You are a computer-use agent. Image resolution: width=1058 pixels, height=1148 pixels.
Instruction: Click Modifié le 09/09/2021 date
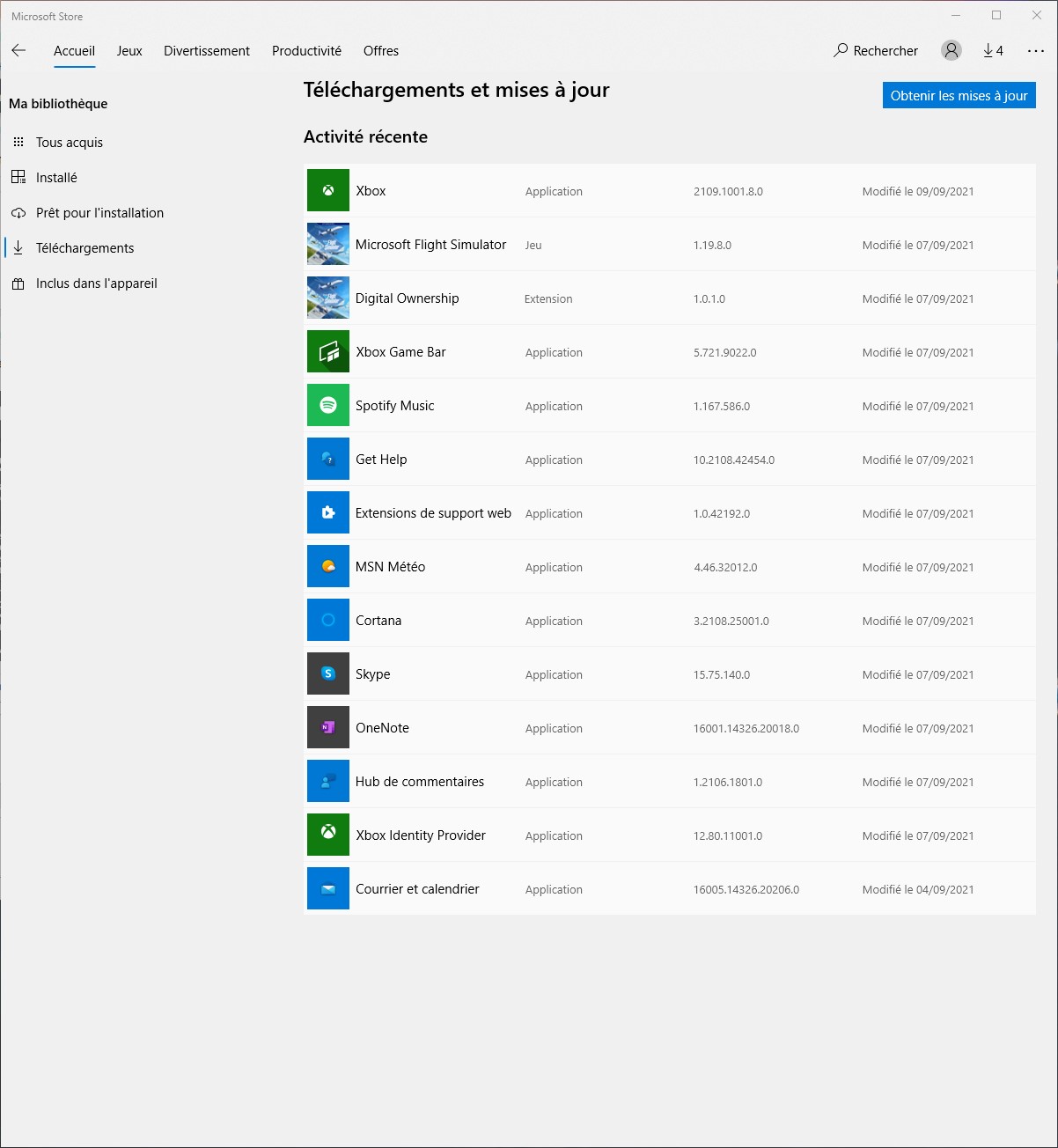(x=918, y=191)
